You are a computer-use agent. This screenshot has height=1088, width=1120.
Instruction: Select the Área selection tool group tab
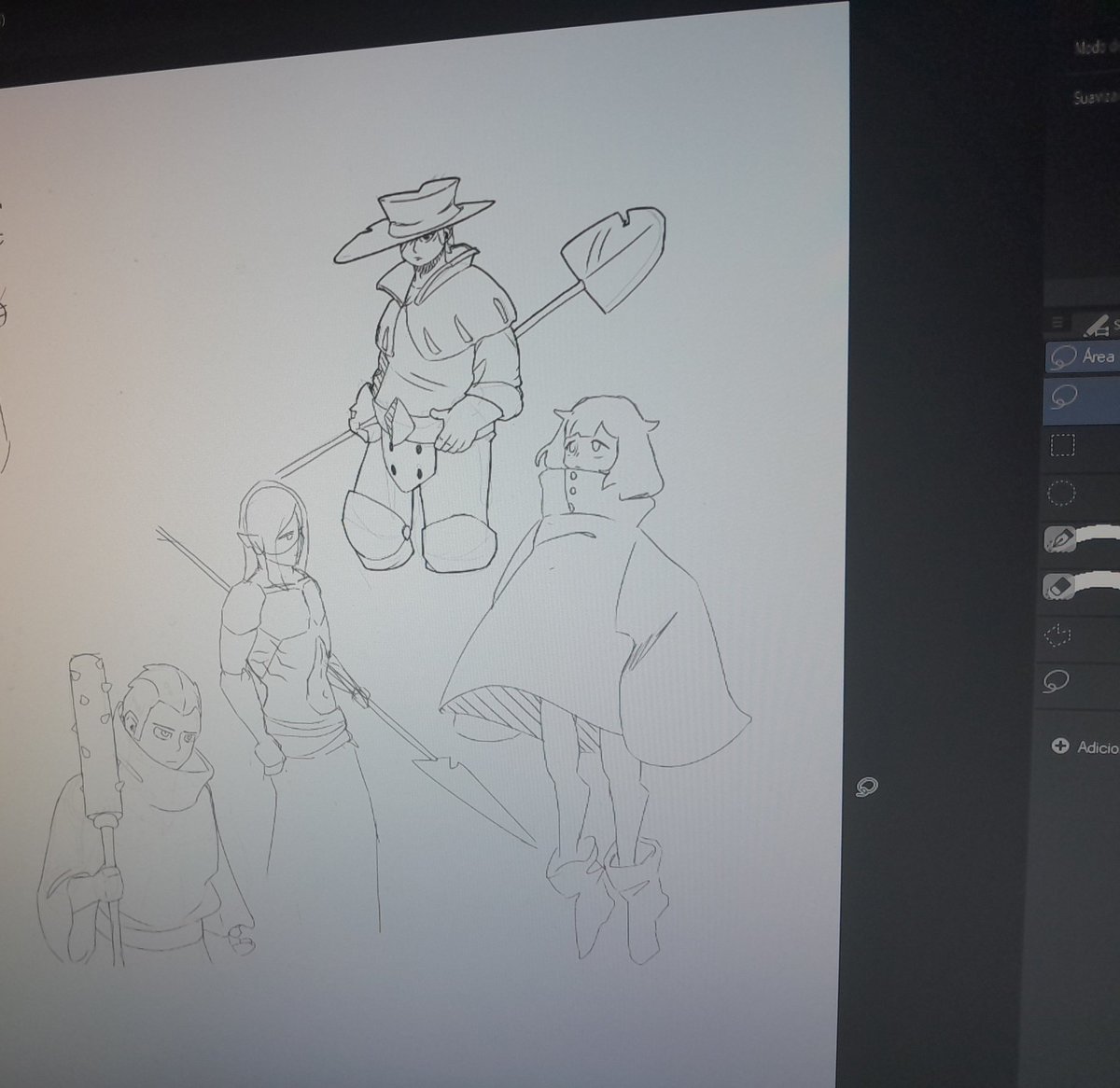(1083, 356)
